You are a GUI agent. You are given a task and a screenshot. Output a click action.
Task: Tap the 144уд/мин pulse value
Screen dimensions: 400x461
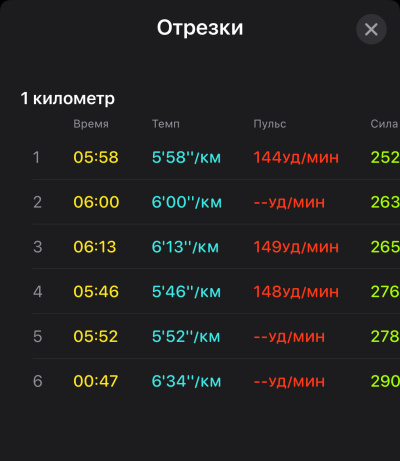[296, 157]
